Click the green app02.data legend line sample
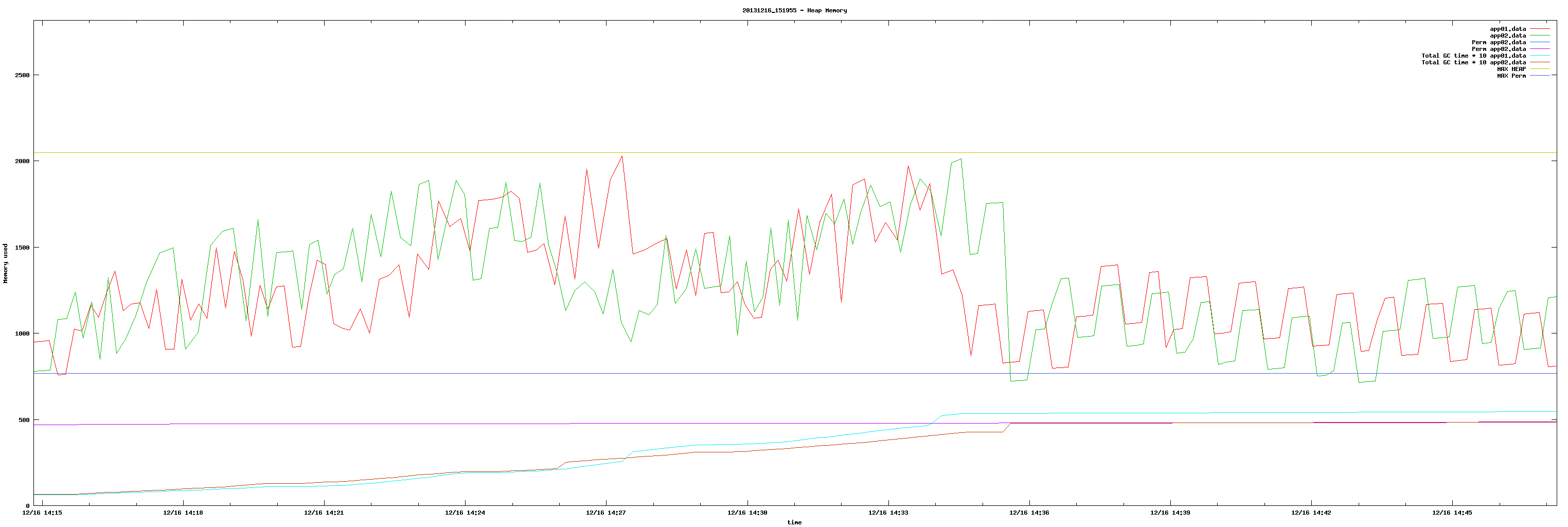The height and width of the screenshot is (527, 1568). pos(1539,36)
